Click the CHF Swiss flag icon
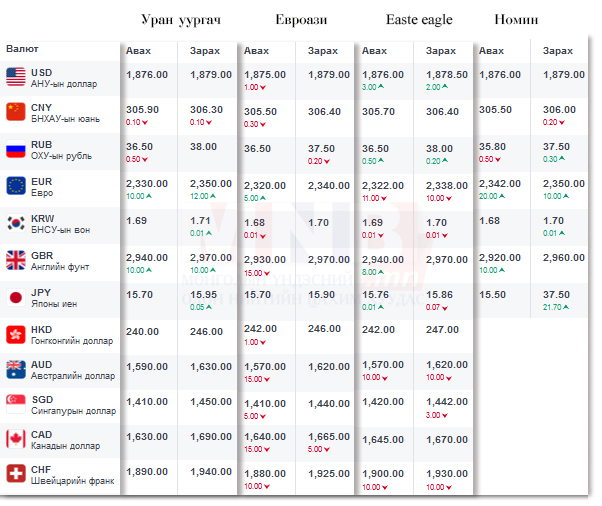Screen dimensions: 602x506 [x=15, y=474]
